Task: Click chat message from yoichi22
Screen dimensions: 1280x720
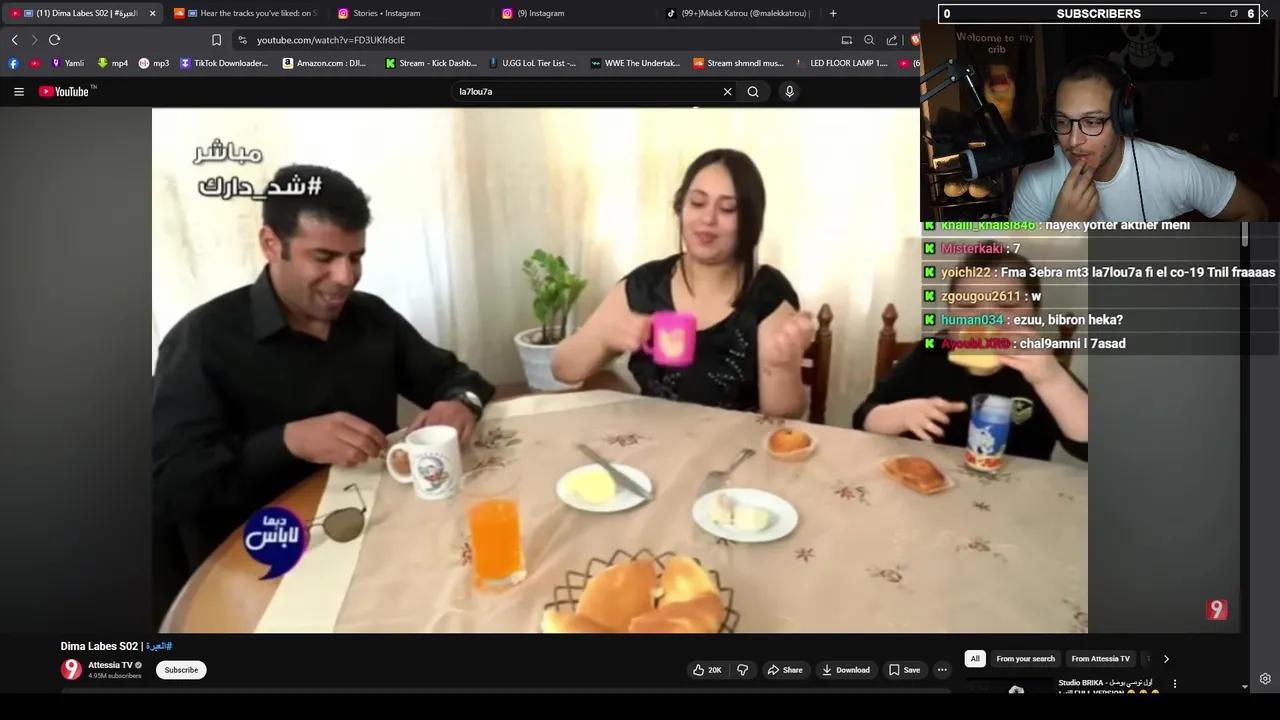Action: tap(1099, 272)
